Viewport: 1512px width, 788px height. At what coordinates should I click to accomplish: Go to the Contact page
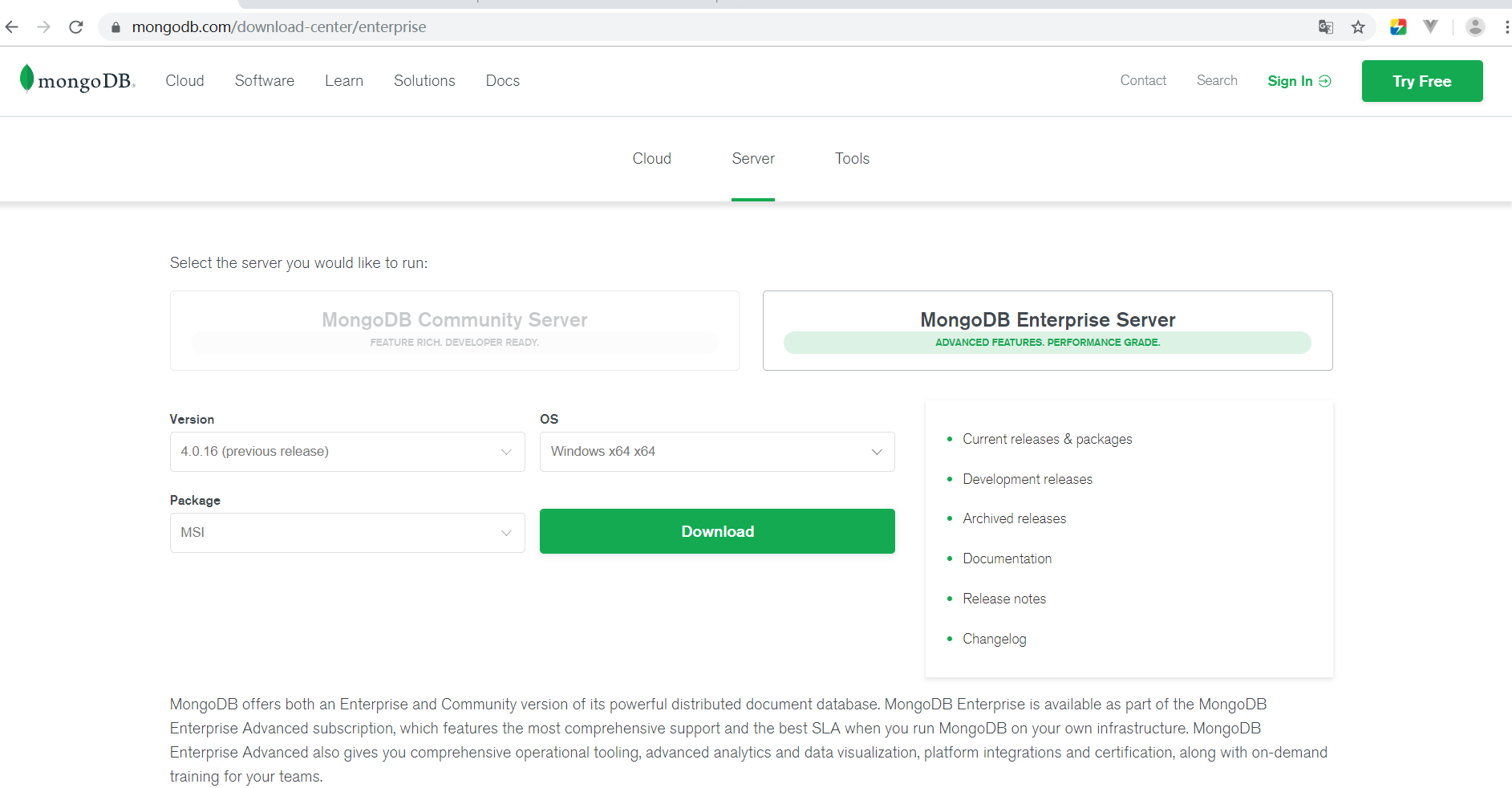click(1143, 80)
